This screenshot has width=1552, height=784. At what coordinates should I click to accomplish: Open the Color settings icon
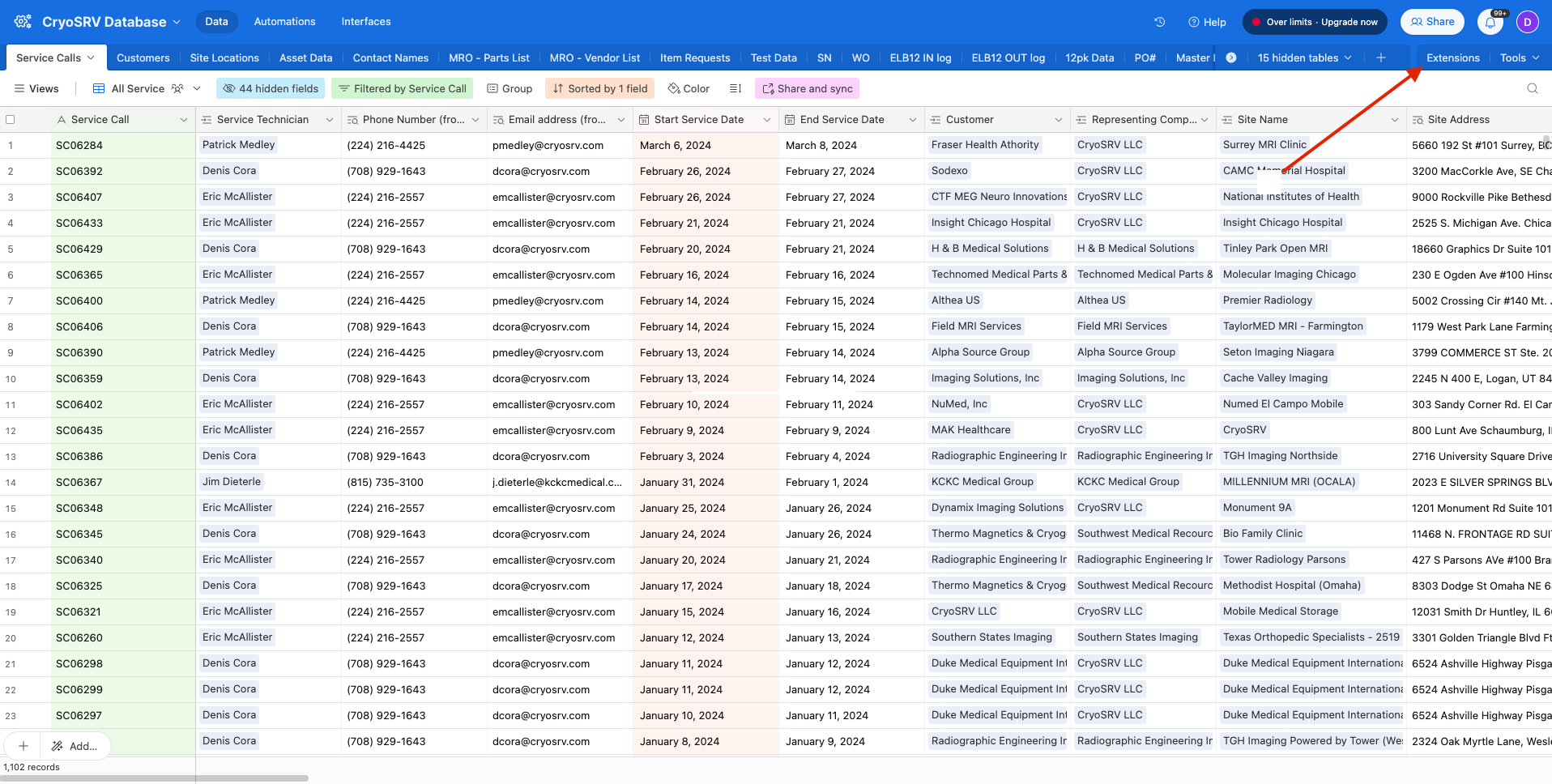click(x=673, y=87)
